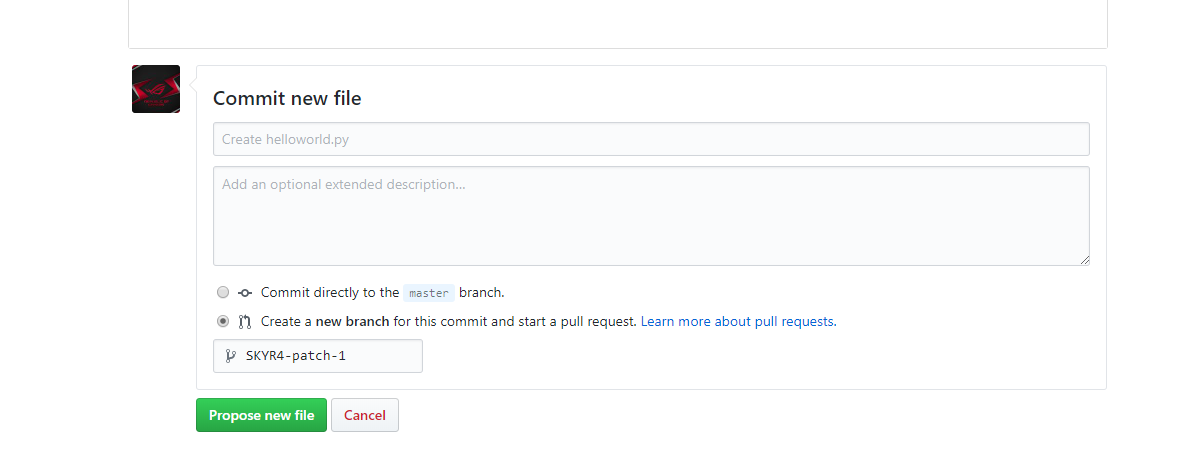Click the file editor panel above the commit form

click(617, 22)
